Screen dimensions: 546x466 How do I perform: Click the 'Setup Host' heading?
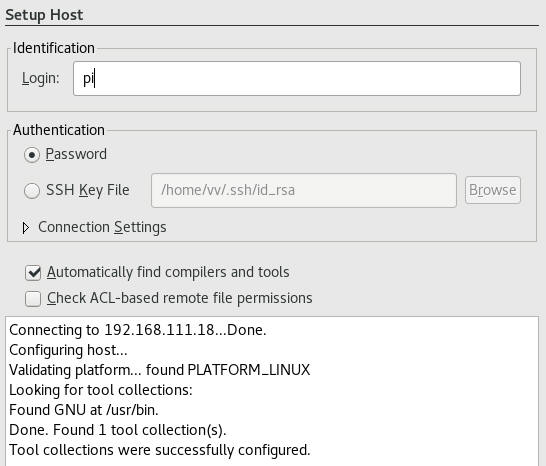coord(44,15)
